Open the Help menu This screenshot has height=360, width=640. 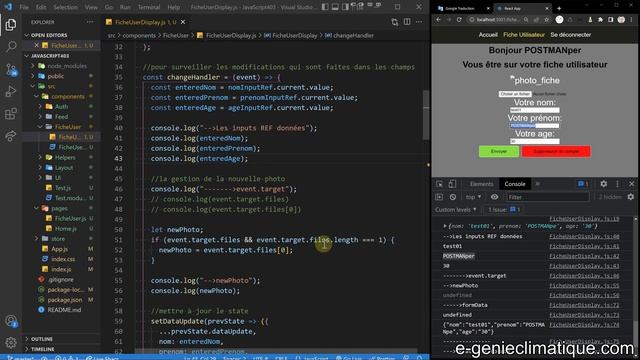[173, 7]
